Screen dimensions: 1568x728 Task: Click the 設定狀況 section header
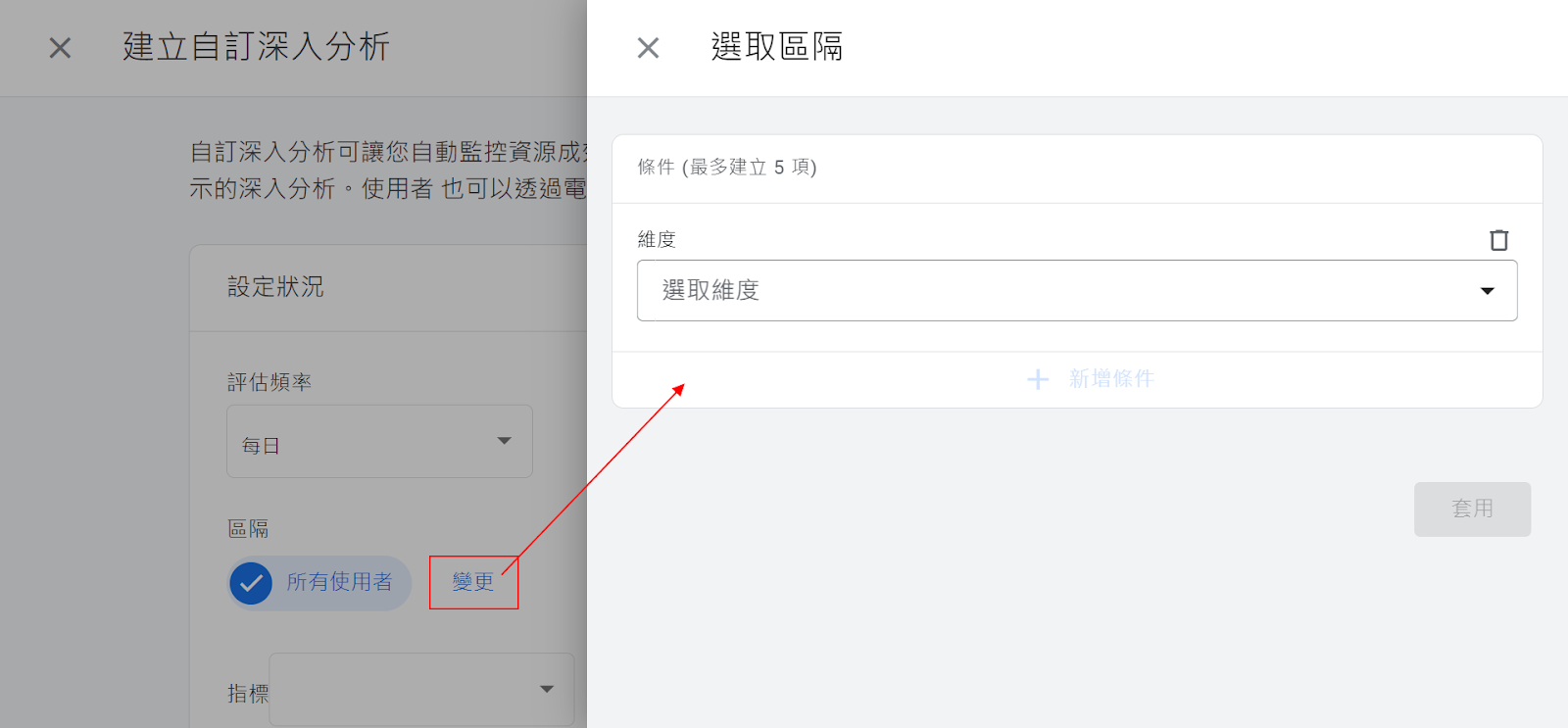point(275,287)
